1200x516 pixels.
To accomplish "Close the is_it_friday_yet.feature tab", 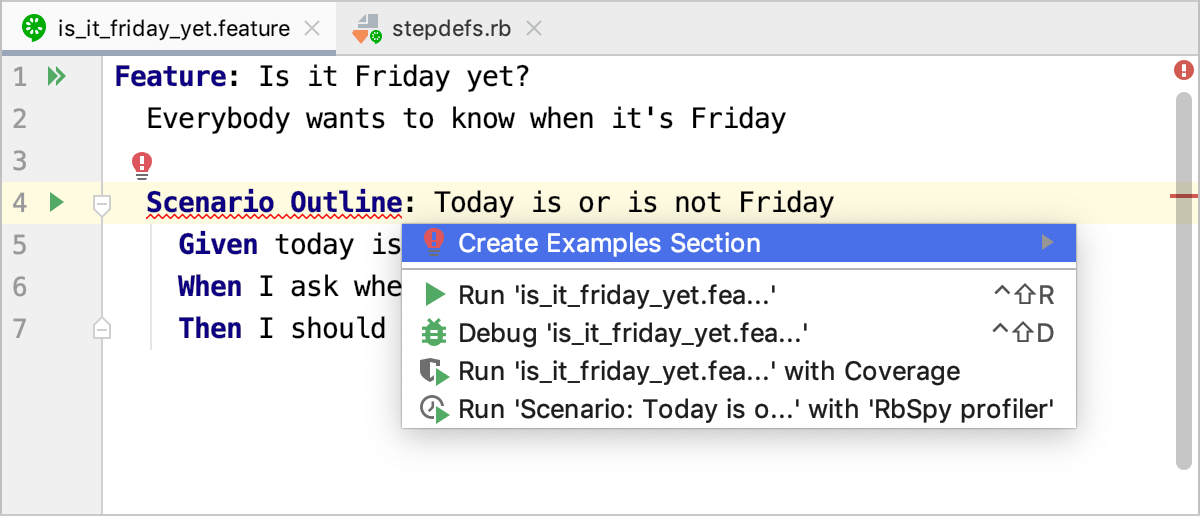I will click(x=312, y=29).
